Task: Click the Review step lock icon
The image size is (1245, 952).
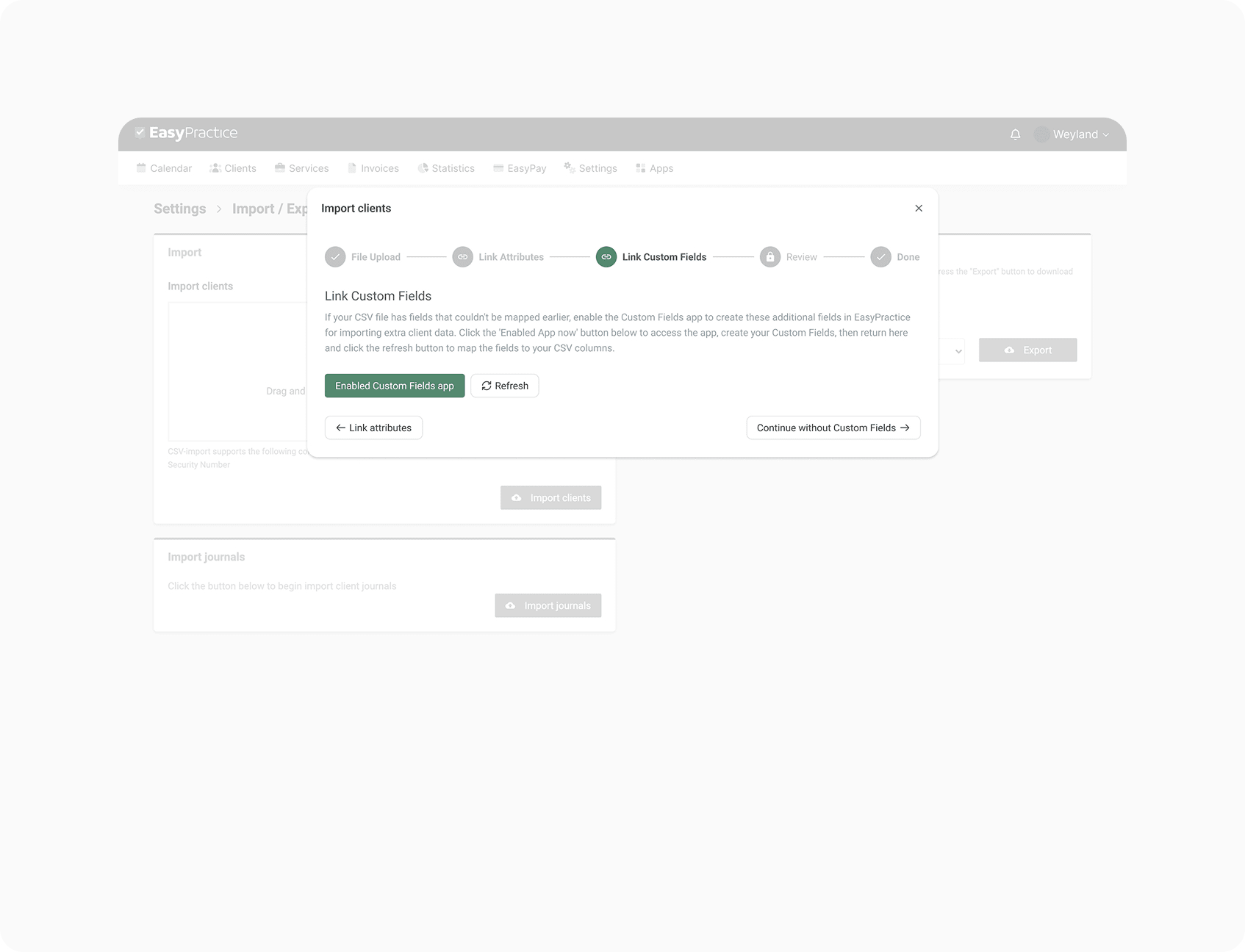Action: (x=769, y=257)
